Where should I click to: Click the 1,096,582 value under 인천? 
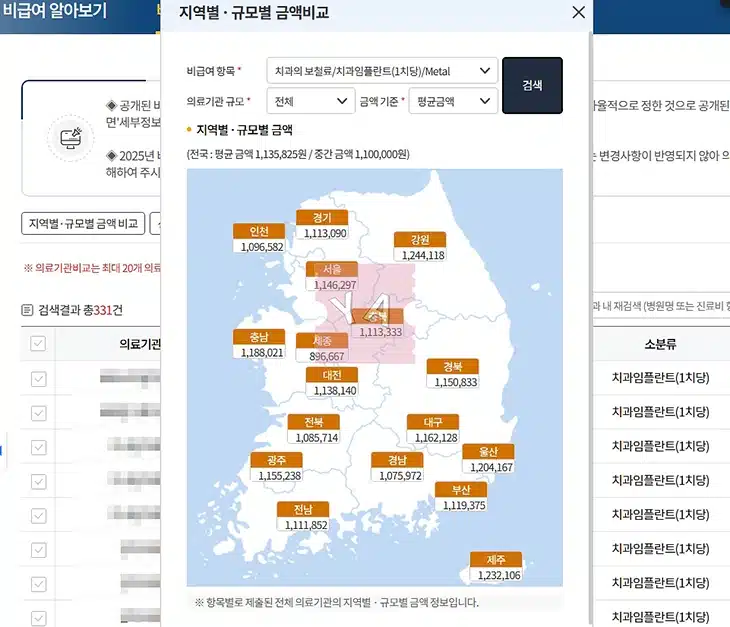(x=262, y=247)
